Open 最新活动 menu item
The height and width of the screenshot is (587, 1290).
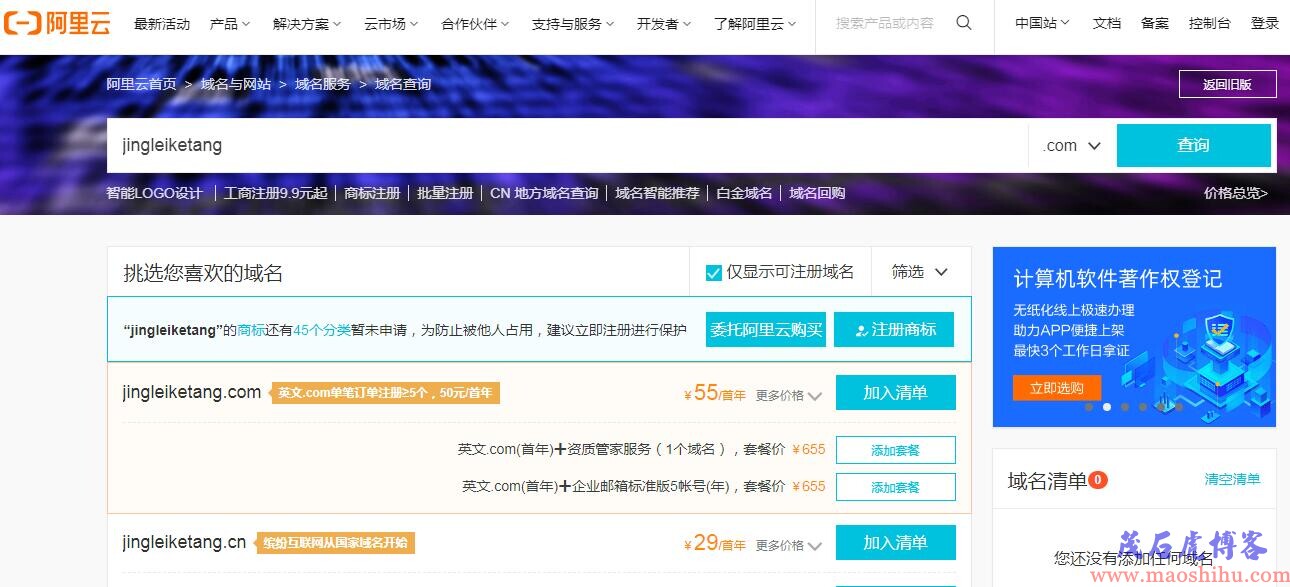[162, 23]
